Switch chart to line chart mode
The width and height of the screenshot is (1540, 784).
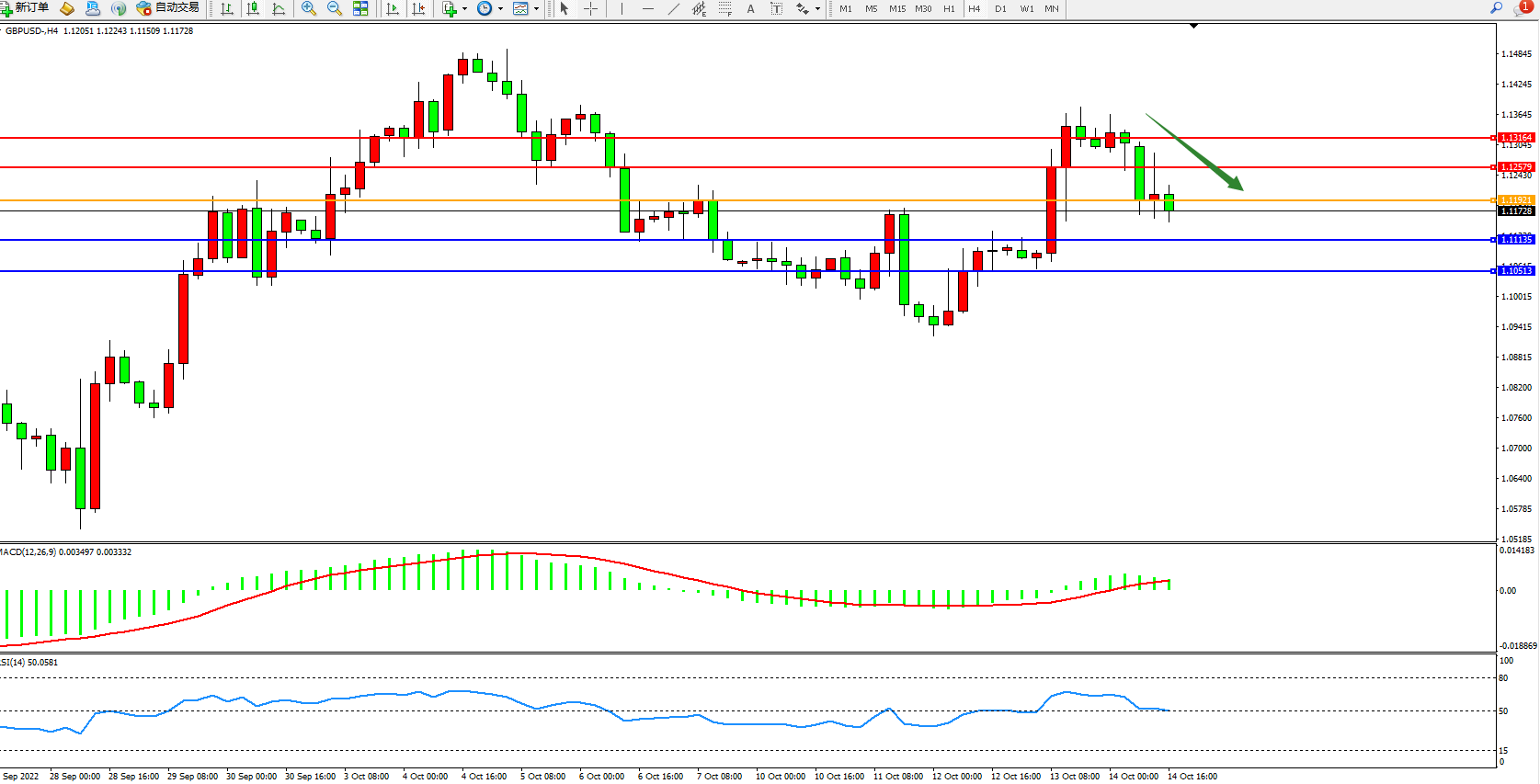coord(279,8)
